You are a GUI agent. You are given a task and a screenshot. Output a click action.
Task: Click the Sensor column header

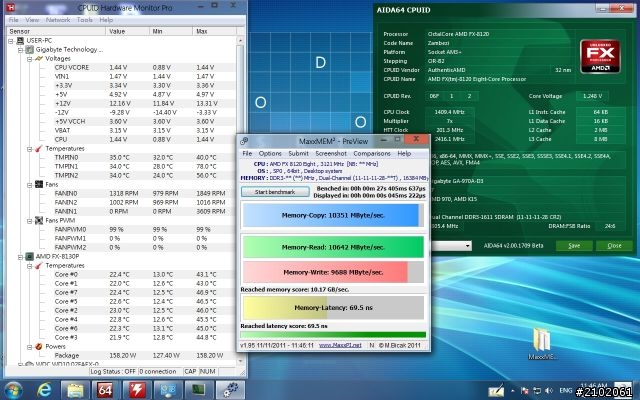(x=56, y=31)
